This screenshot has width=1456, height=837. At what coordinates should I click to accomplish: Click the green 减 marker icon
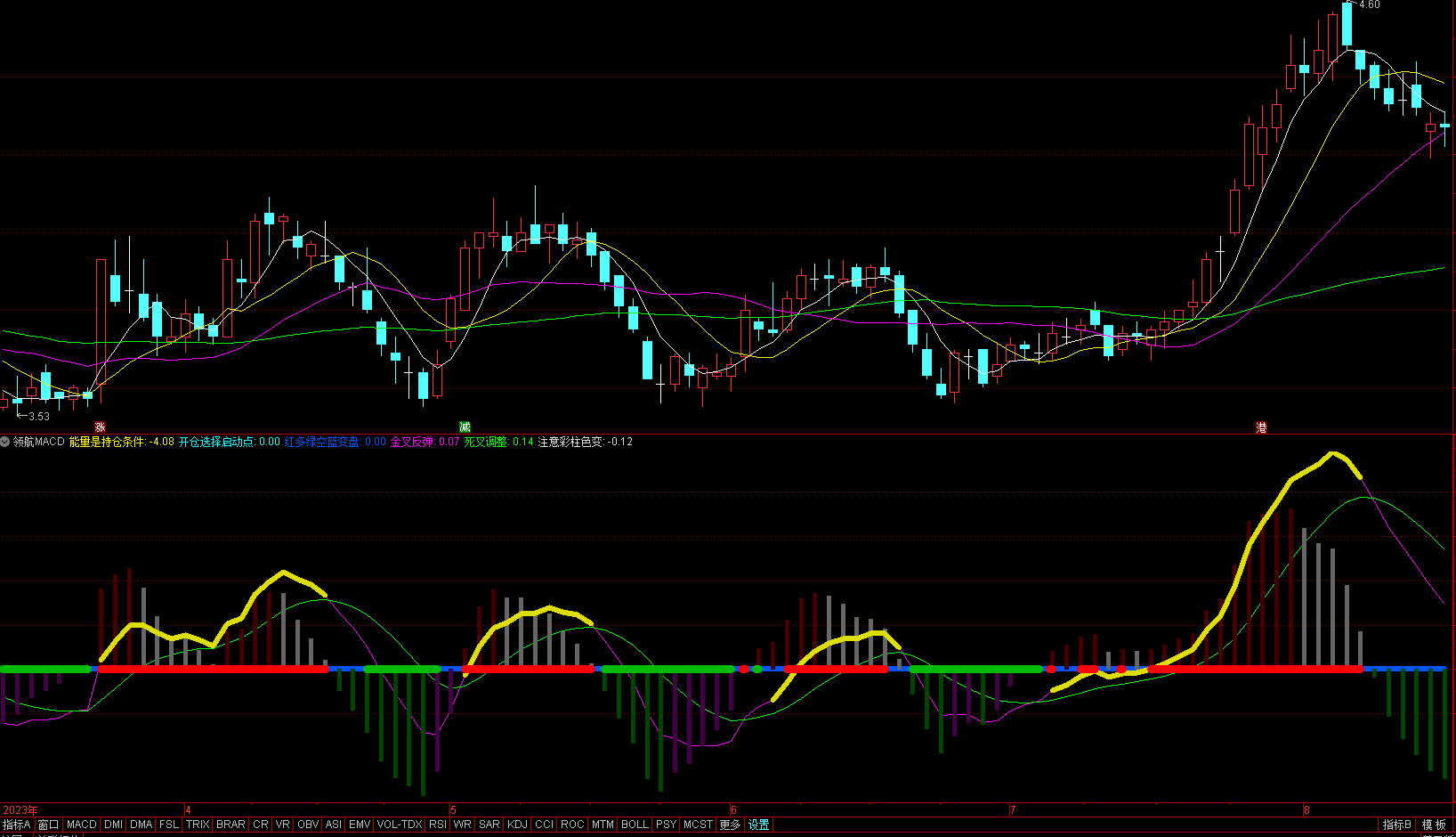[465, 427]
